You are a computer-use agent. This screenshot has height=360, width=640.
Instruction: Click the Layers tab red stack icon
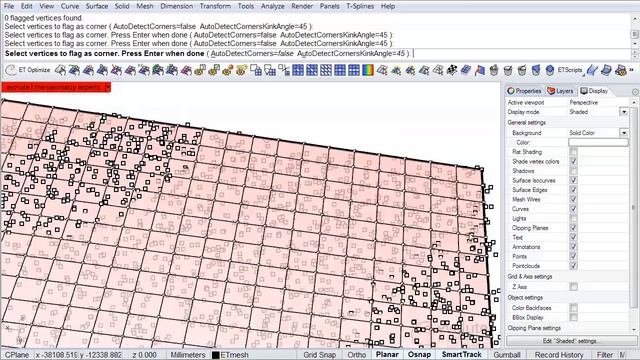tap(551, 91)
